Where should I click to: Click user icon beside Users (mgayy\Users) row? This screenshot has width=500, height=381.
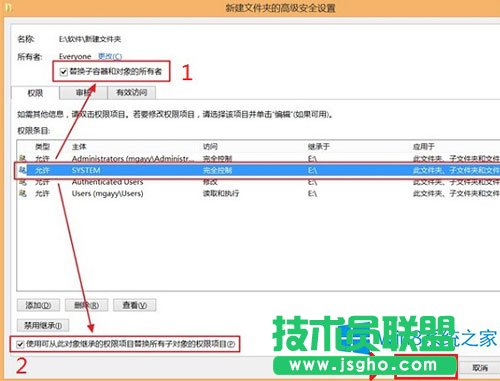tap(23, 193)
